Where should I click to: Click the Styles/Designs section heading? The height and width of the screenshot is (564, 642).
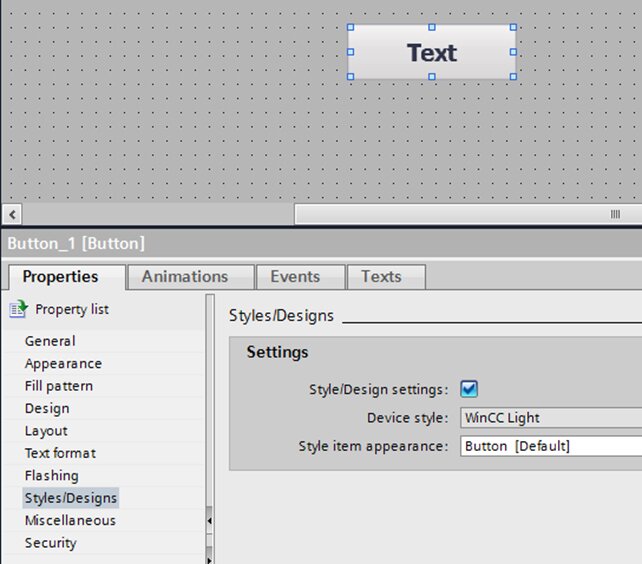coord(281,316)
